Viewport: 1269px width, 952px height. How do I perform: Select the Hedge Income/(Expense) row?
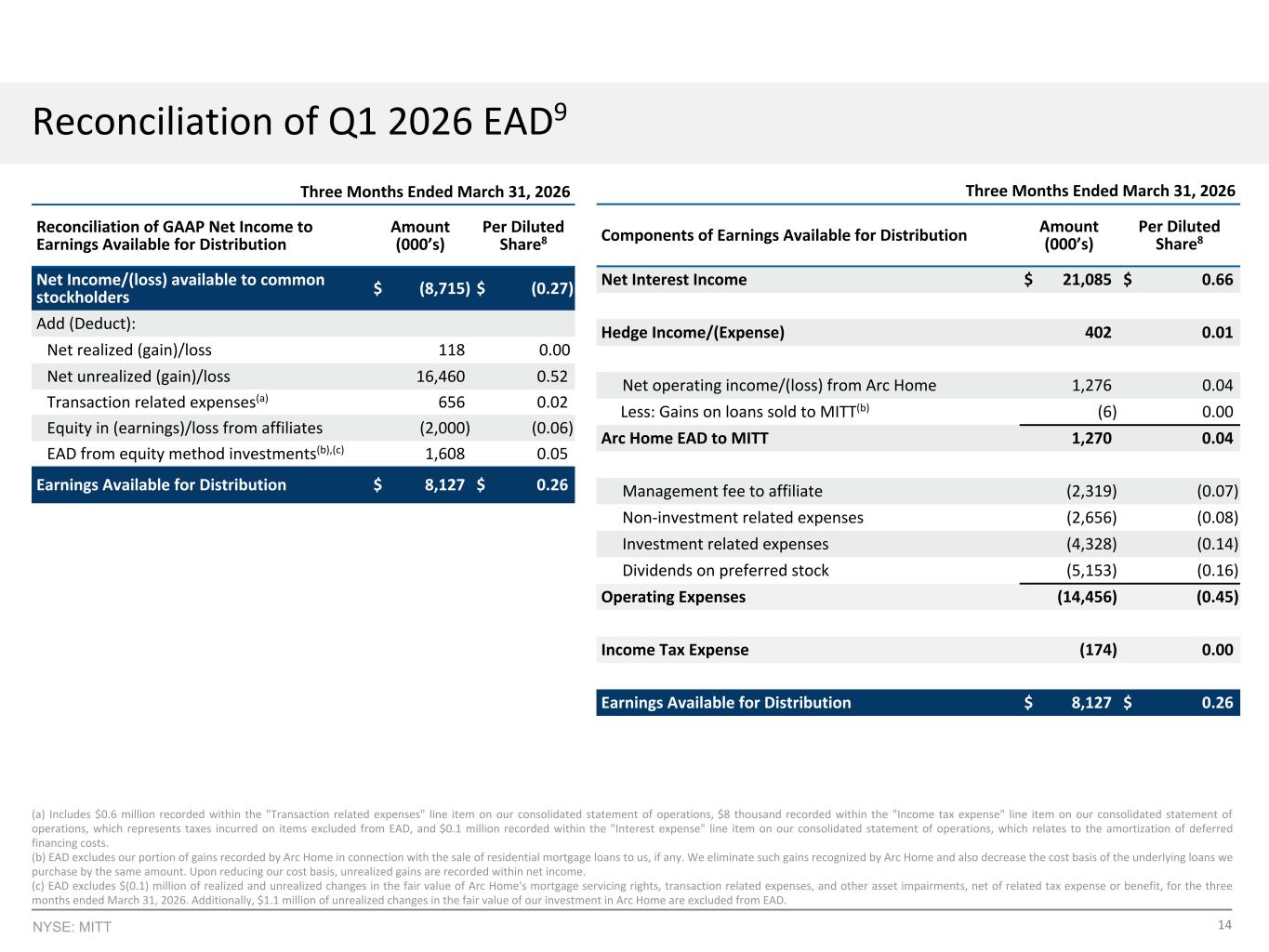point(918,333)
